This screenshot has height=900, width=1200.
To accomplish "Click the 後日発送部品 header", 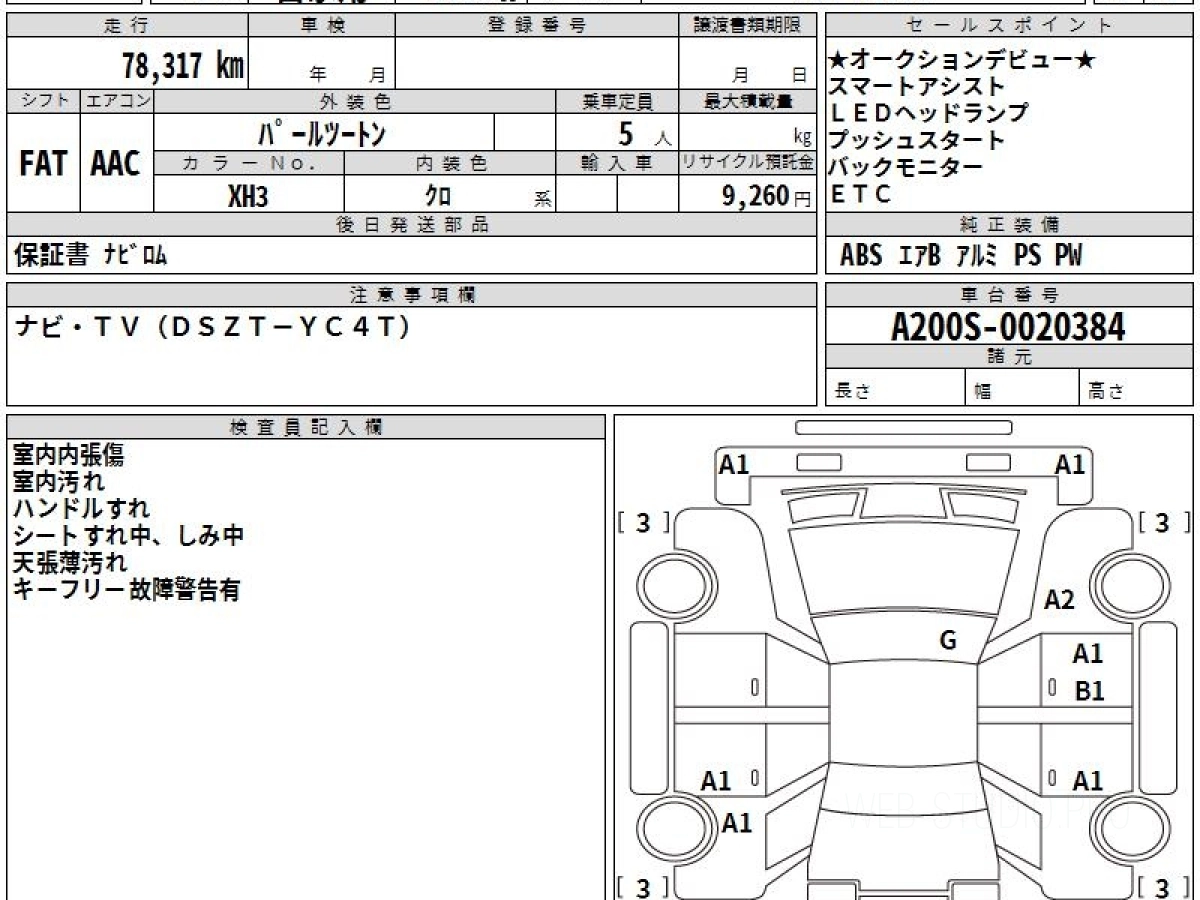I will (412, 224).
